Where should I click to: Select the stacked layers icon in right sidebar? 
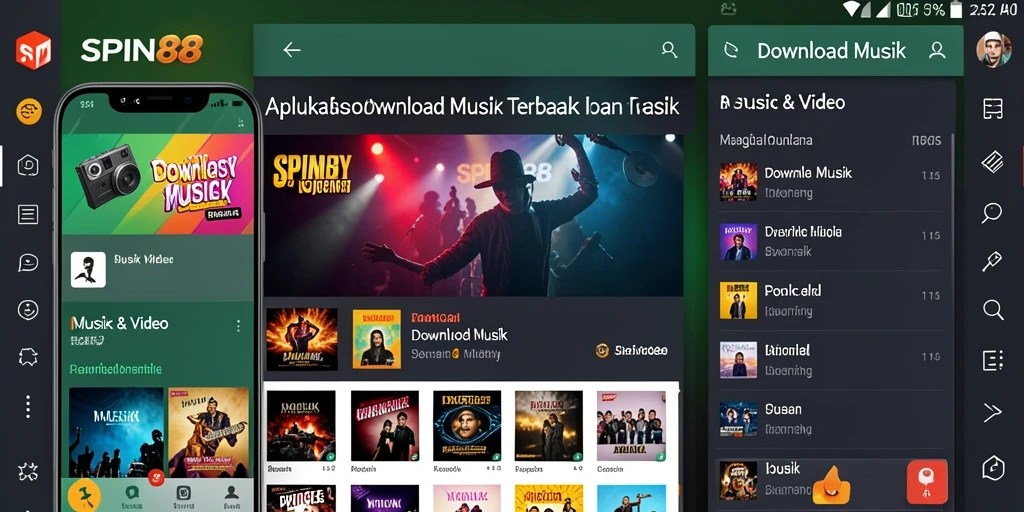(x=993, y=162)
